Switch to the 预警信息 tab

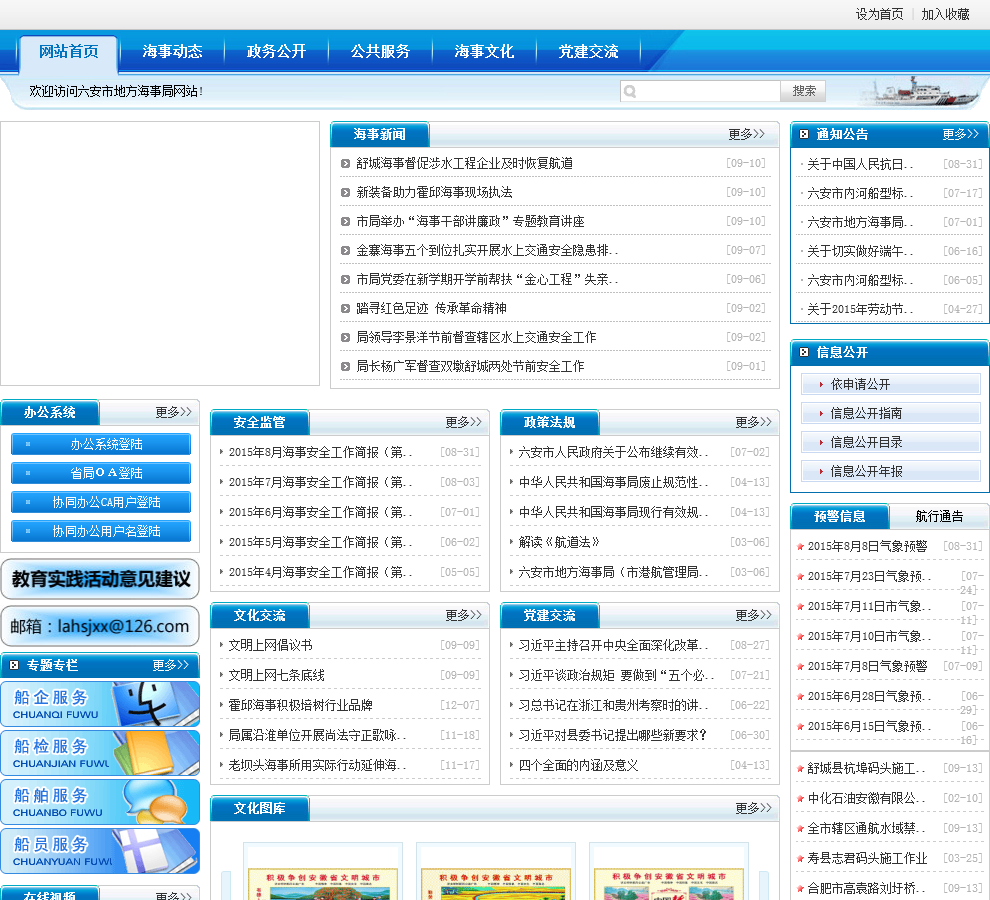click(x=839, y=516)
